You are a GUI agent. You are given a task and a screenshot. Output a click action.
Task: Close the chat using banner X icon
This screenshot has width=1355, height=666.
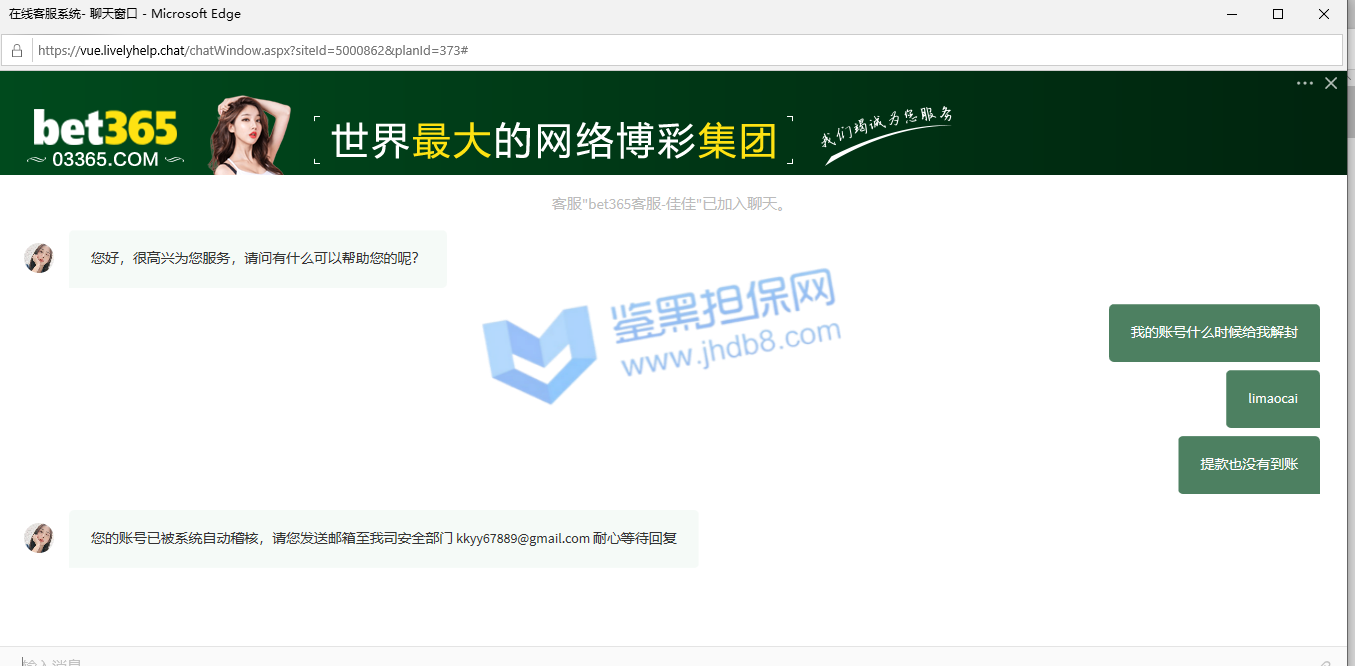tap(1331, 83)
